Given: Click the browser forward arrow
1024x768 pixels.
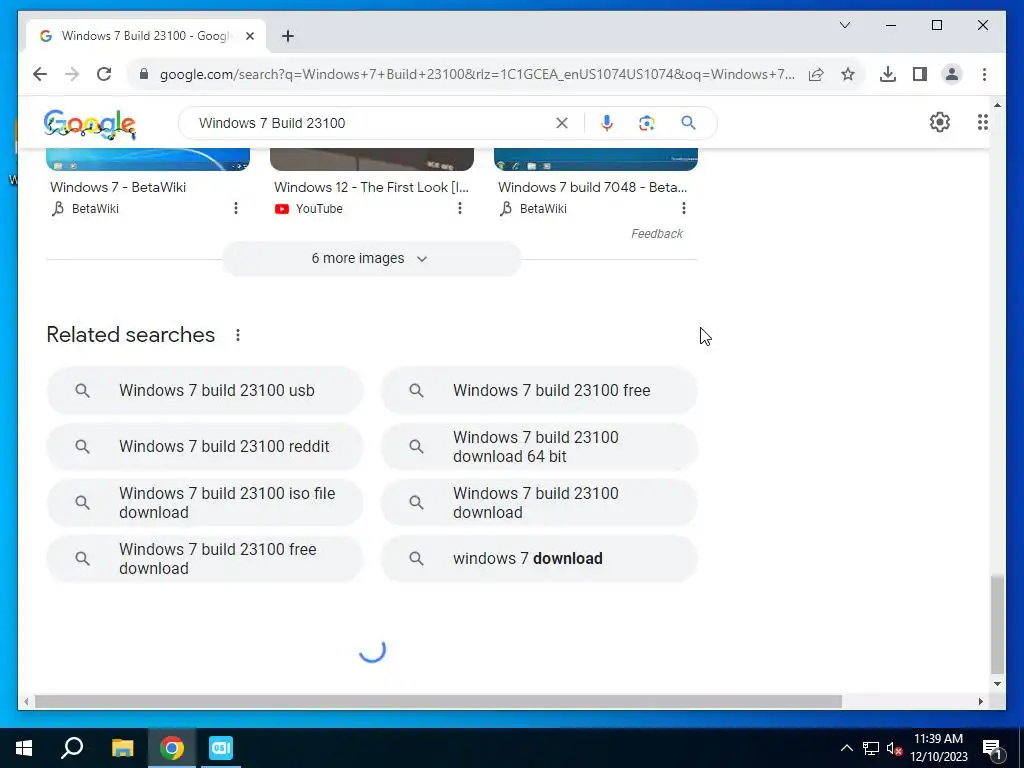Looking at the screenshot, I should tap(72, 74).
